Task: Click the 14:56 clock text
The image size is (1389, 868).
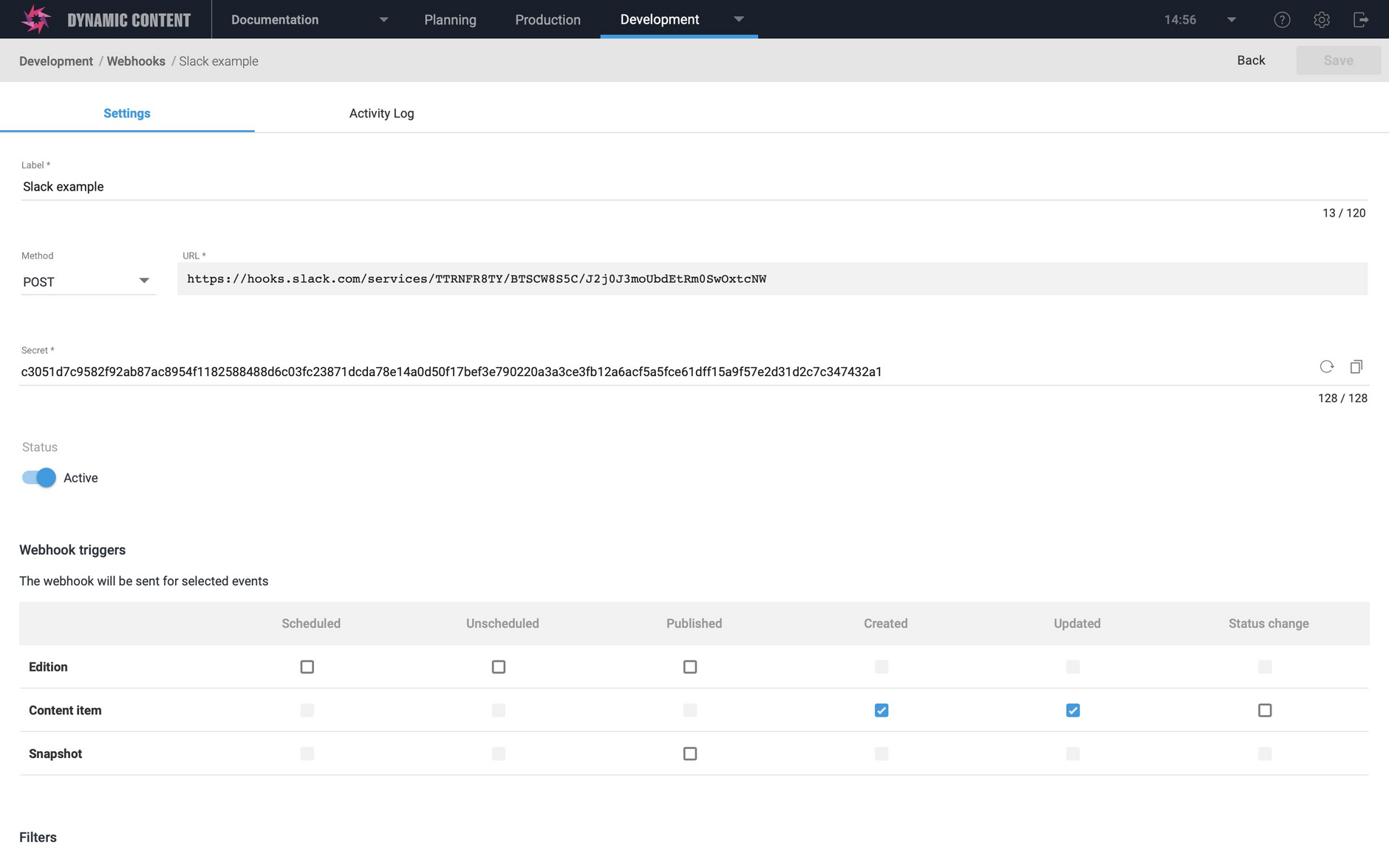Action: coord(1180,20)
